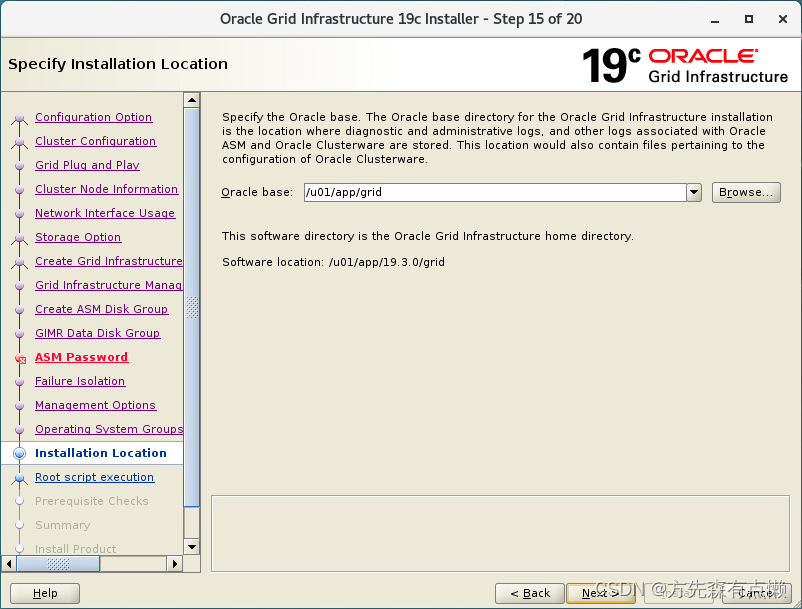The width and height of the screenshot is (802, 609).
Task: Click the step list scroll down arrow
Action: pos(192,547)
